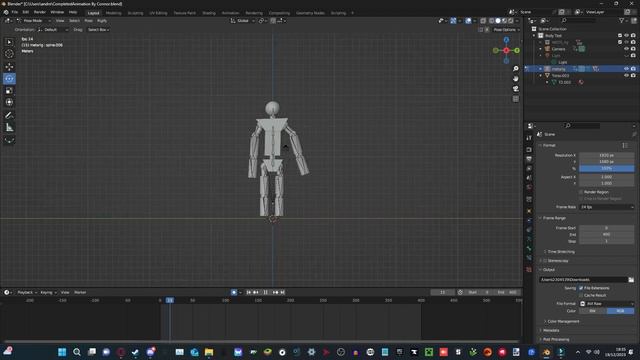The width and height of the screenshot is (640, 360).
Task: Open the Playback menu in the timeline
Action: 27,292
